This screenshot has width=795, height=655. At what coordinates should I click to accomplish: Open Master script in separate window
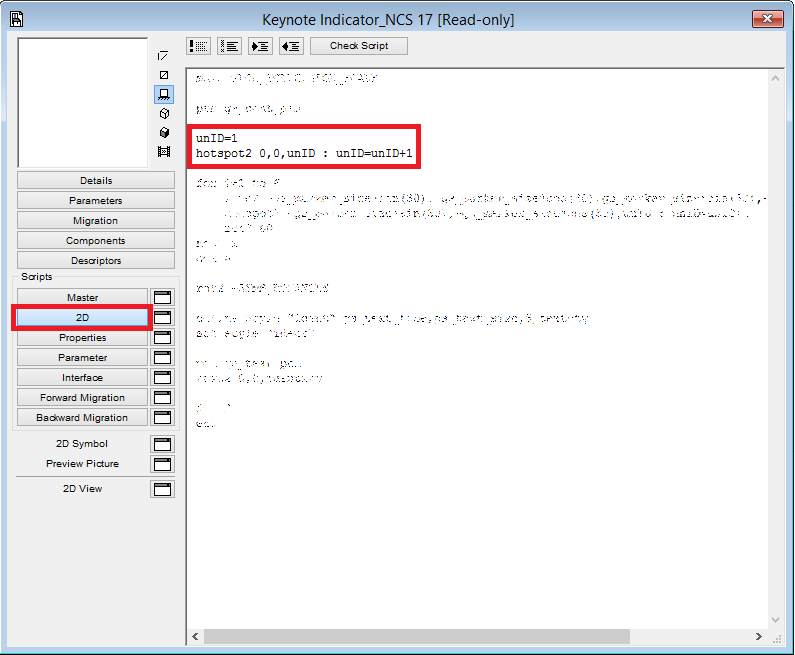click(162, 298)
